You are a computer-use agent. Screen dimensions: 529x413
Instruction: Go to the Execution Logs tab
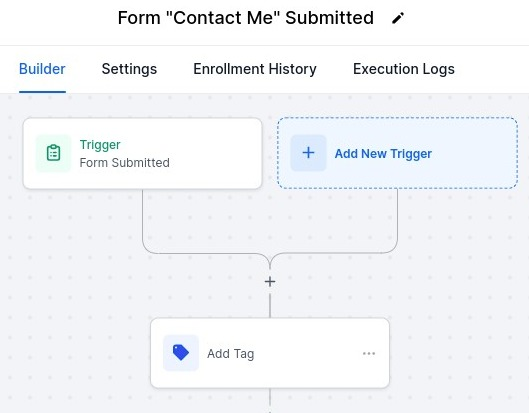(404, 69)
